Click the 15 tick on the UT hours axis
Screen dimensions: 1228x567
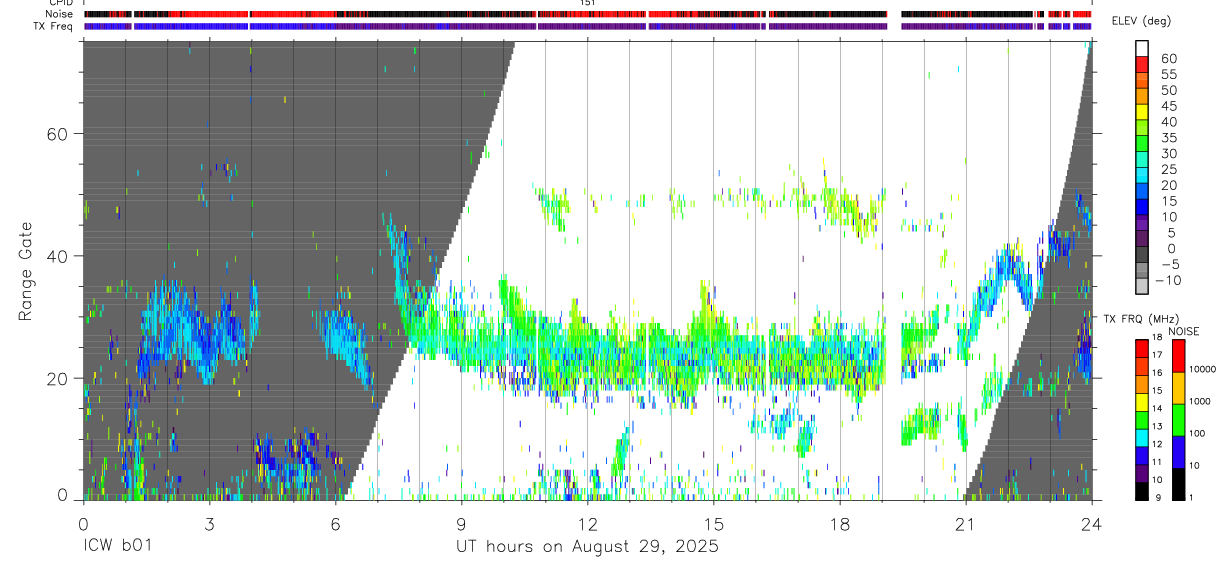[713, 523]
